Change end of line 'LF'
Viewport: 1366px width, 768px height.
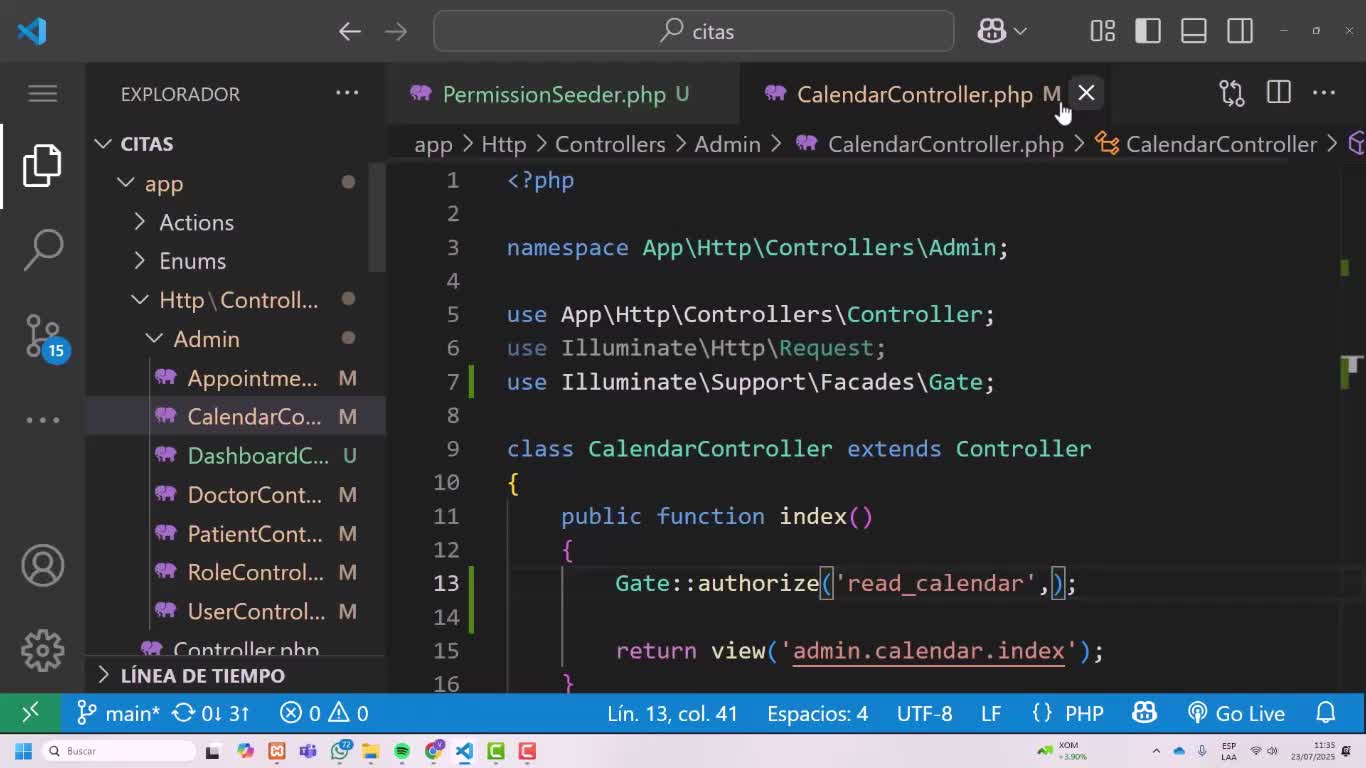tap(991, 713)
